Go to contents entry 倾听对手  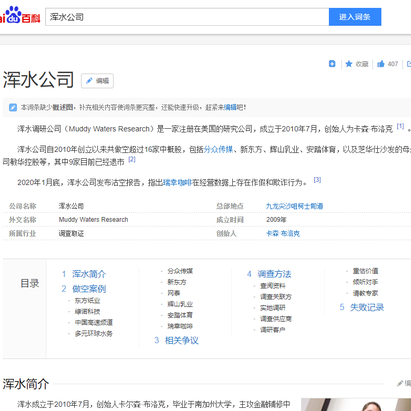(365, 282)
